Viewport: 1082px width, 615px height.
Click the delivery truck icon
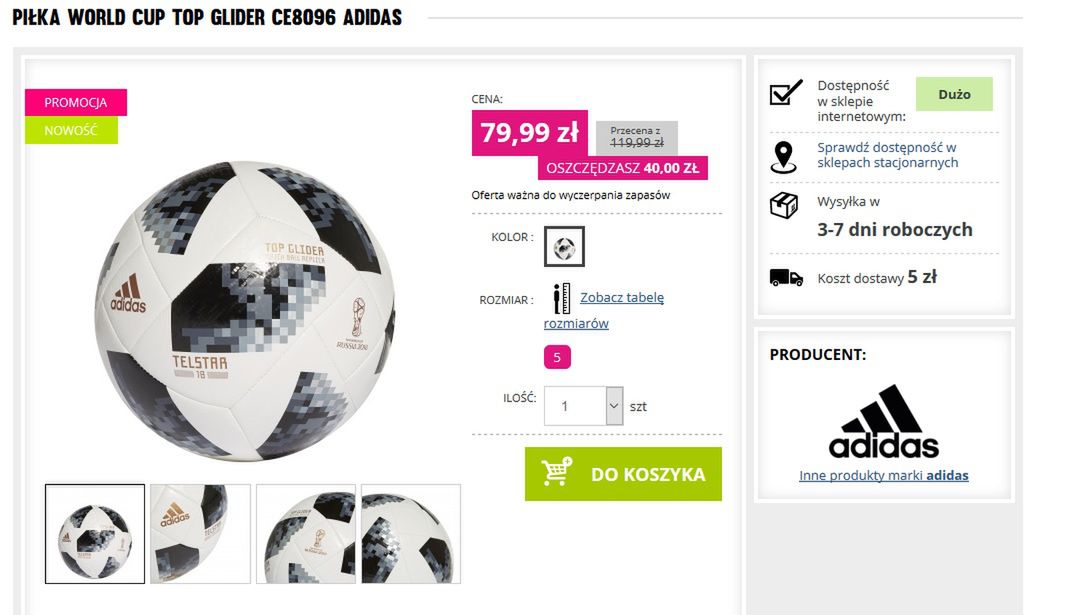pos(786,277)
